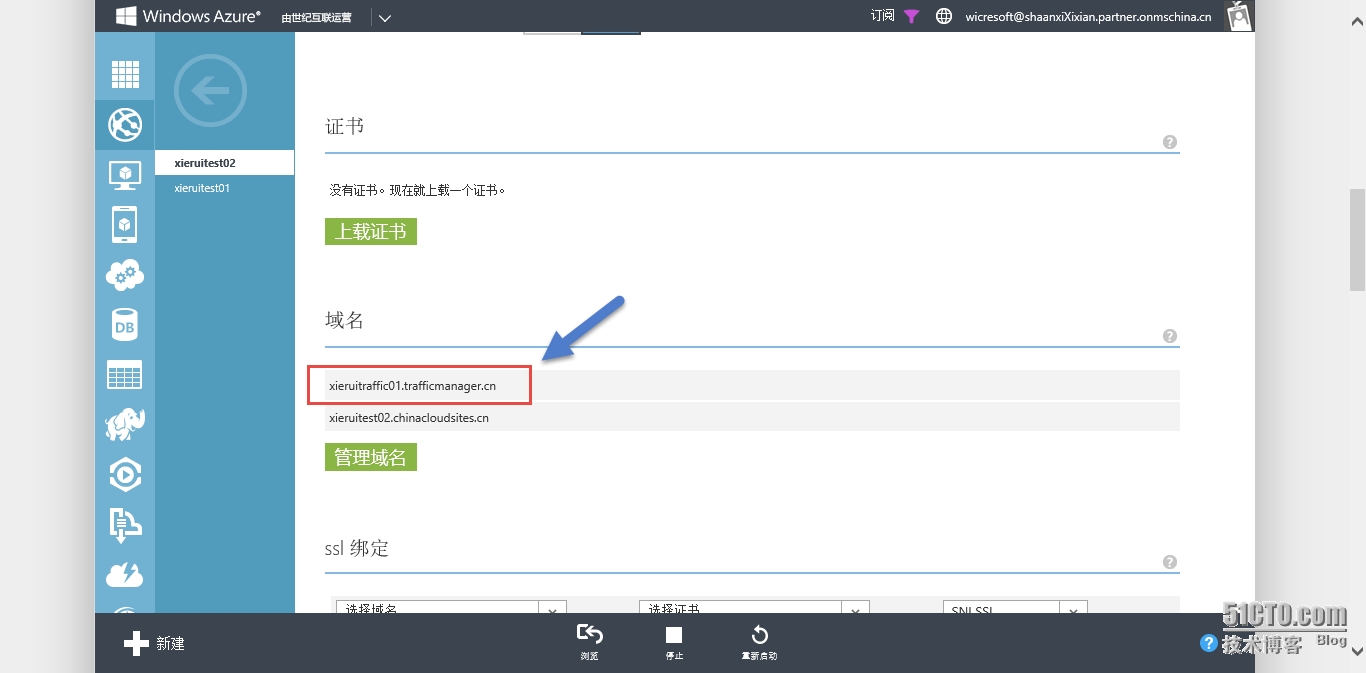Open help for ssl 绑定 section
The width and height of the screenshot is (1366, 673).
pos(1170,562)
